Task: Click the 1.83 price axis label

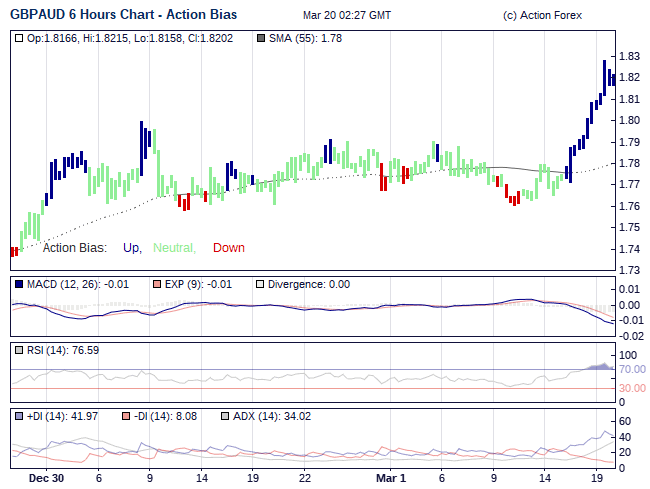Action: point(629,56)
